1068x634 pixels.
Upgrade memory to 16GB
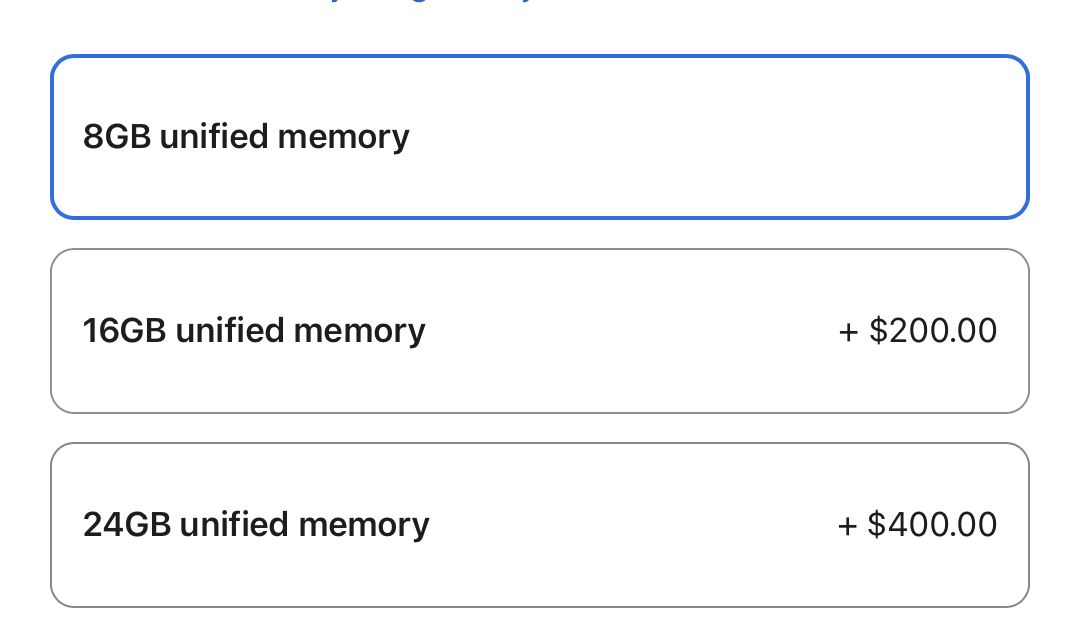pyautogui.click(x=539, y=330)
